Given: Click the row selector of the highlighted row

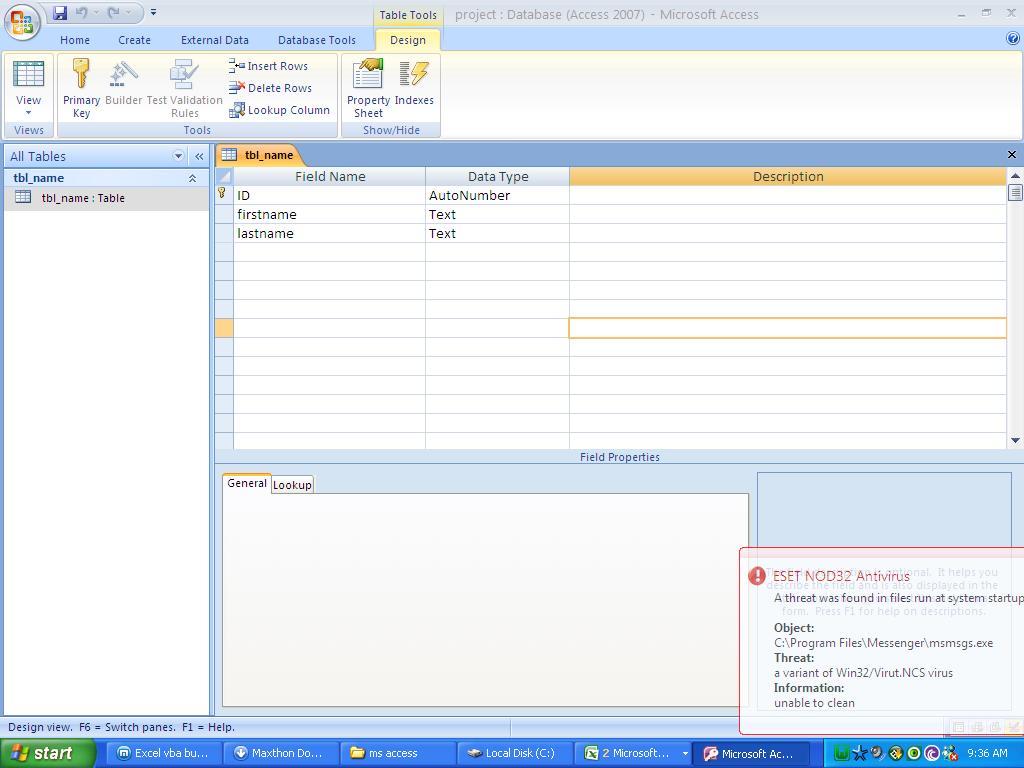Looking at the screenshot, I should [224, 328].
